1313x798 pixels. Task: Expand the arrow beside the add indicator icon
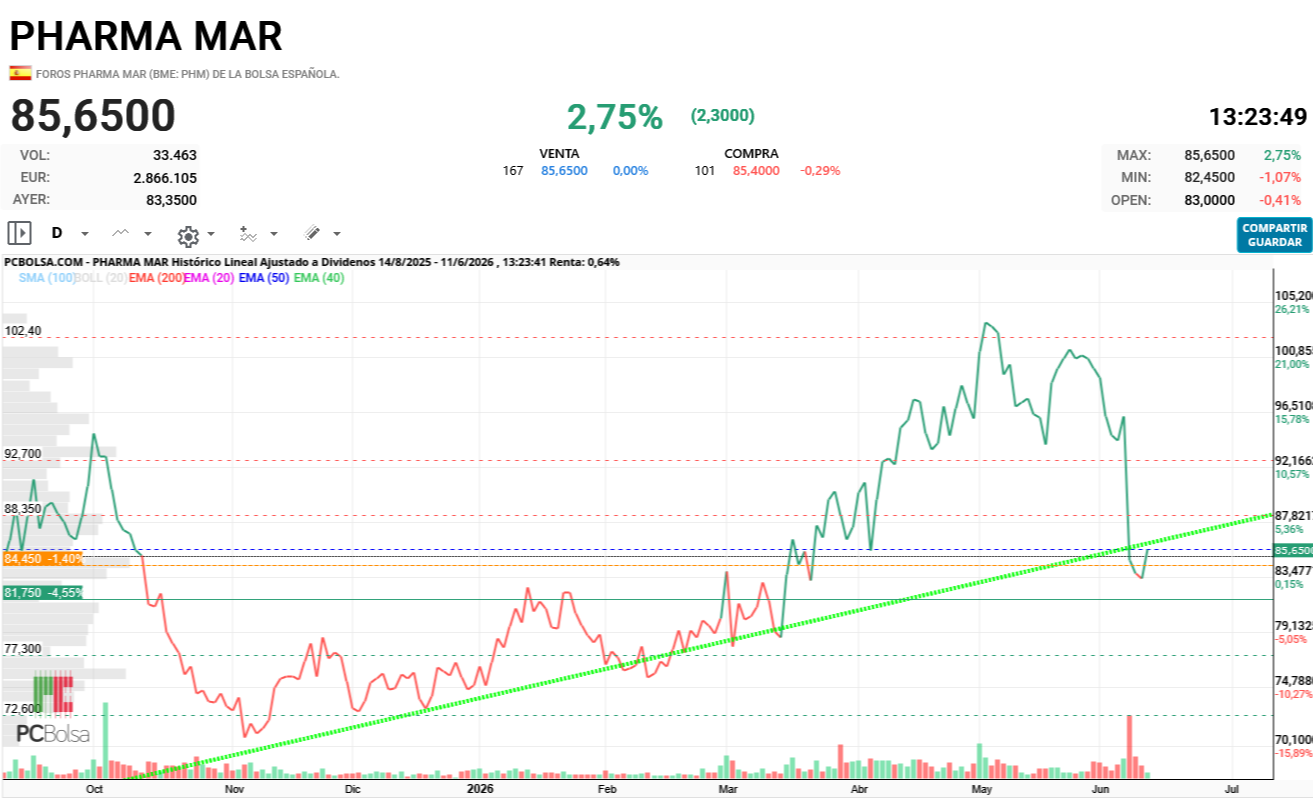274,234
